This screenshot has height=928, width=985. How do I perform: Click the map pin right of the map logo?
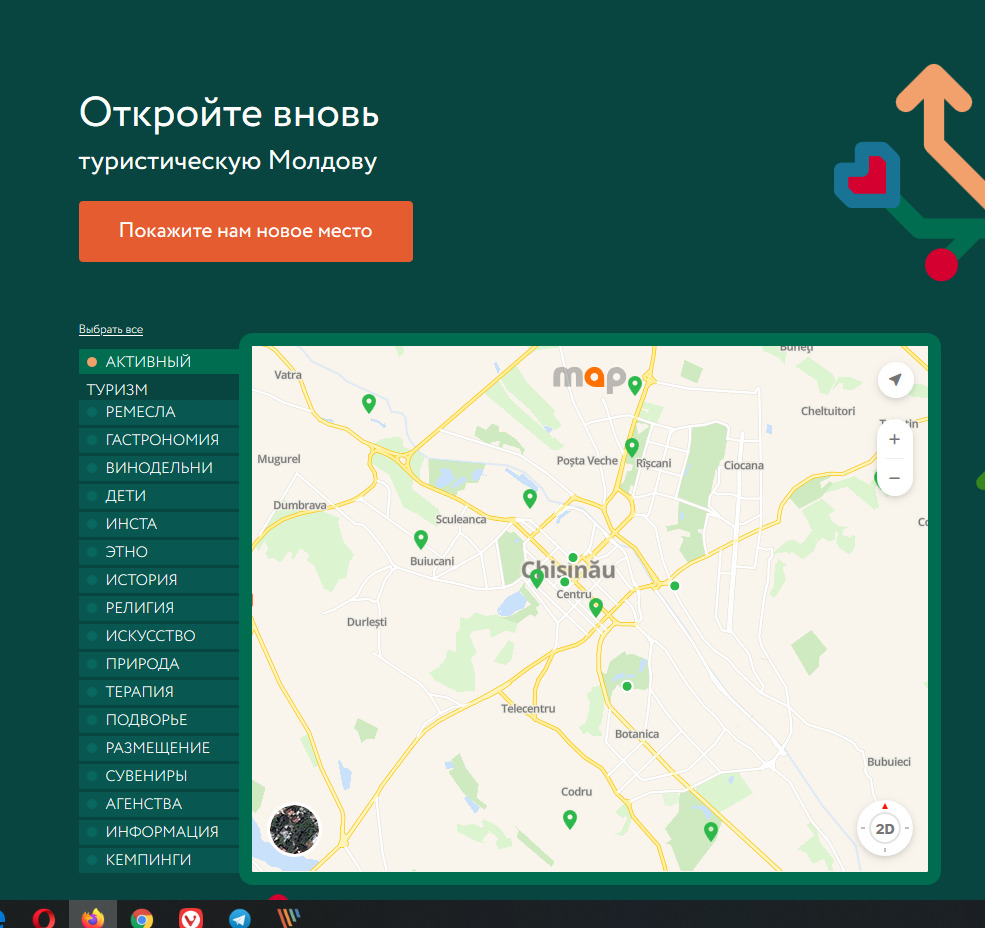coord(635,385)
